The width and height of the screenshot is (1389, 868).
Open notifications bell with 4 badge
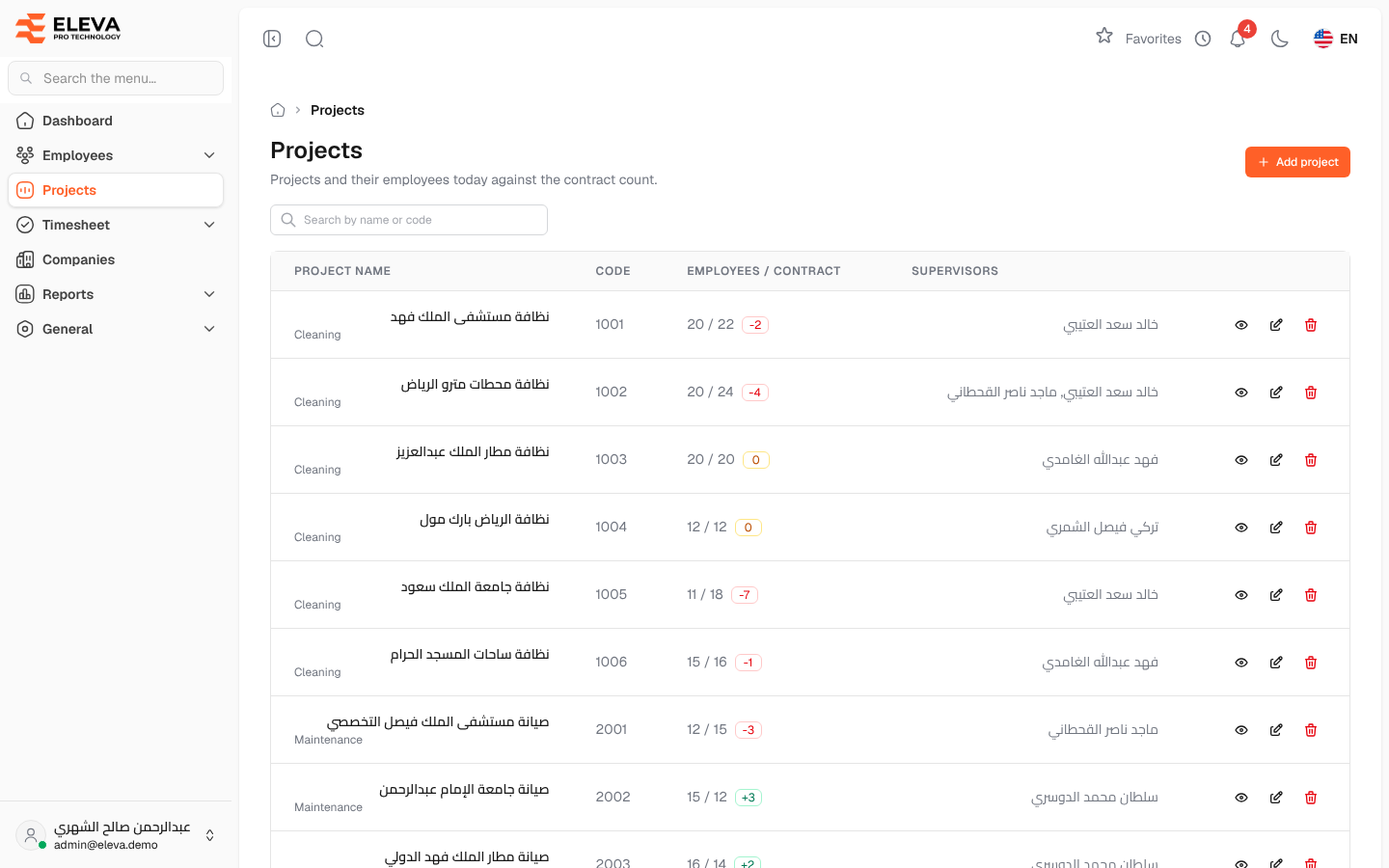click(x=1239, y=39)
